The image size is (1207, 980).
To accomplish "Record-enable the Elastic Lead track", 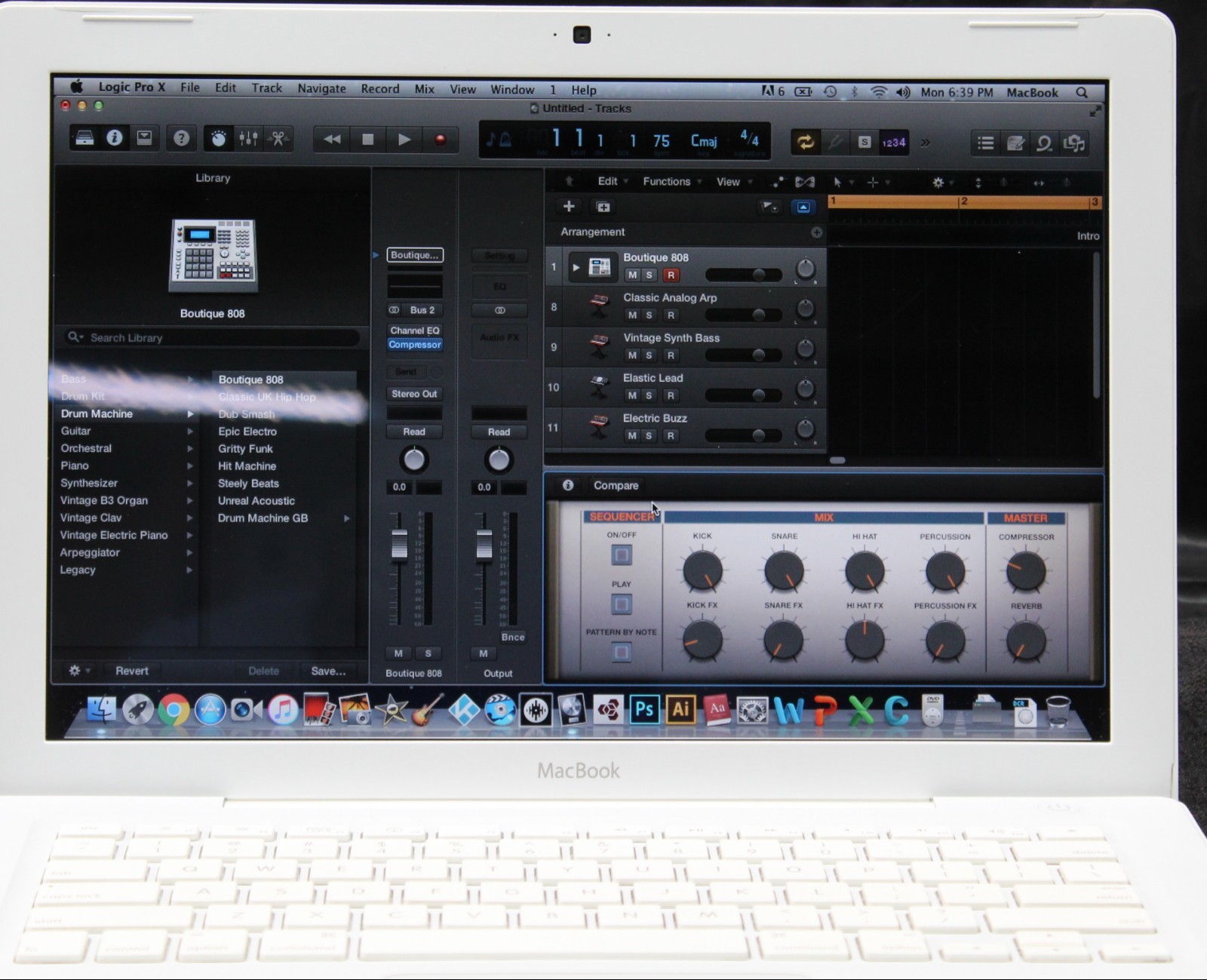I will 671,395.
